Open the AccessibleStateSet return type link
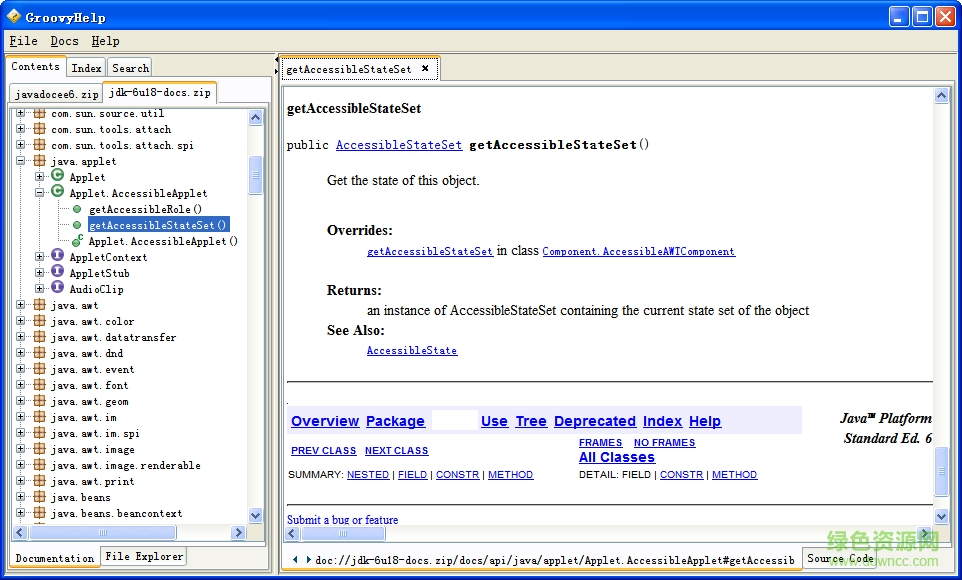The image size is (962, 580). 398,145
